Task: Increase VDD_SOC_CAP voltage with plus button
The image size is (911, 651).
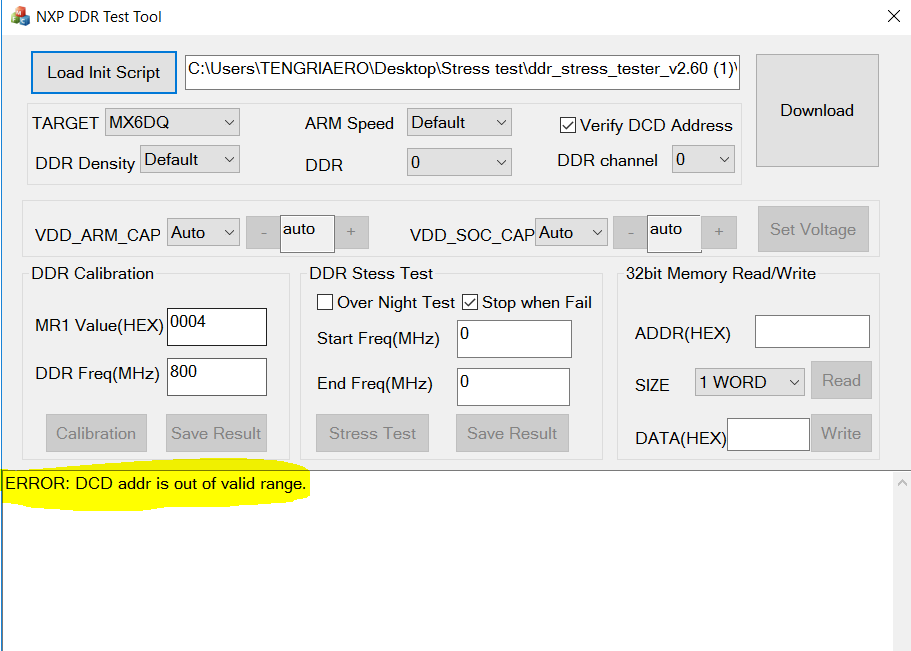Action: (x=719, y=232)
